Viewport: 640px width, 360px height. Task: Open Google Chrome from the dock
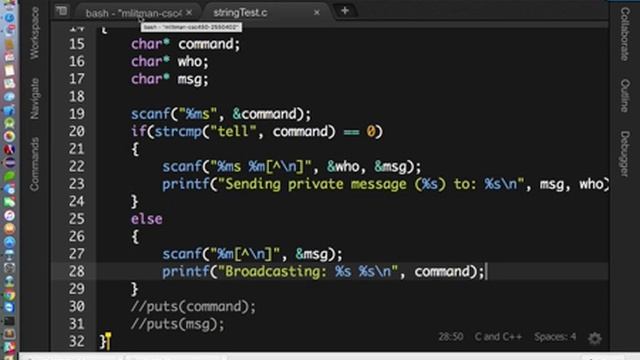tap(9, 295)
